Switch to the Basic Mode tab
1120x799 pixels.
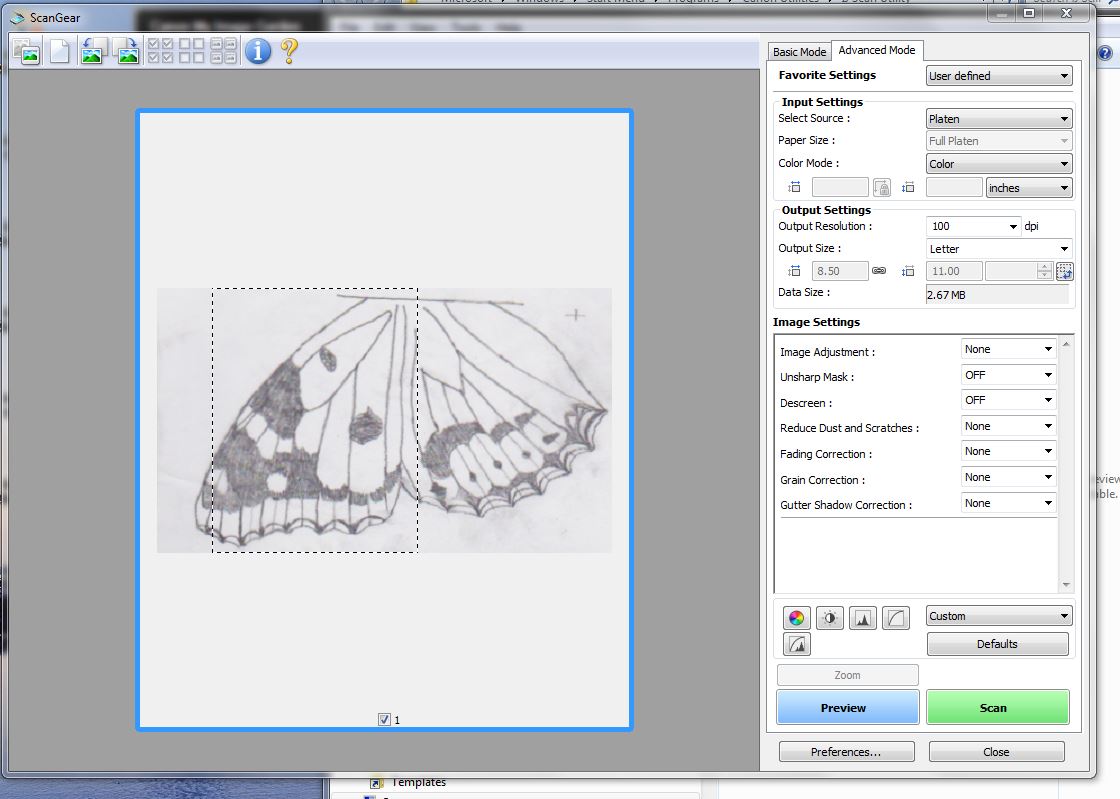[x=799, y=52]
